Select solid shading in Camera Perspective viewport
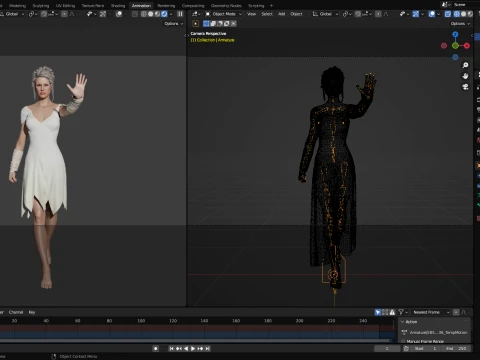Viewport: 480px width, 360px height. click(x=463, y=14)
